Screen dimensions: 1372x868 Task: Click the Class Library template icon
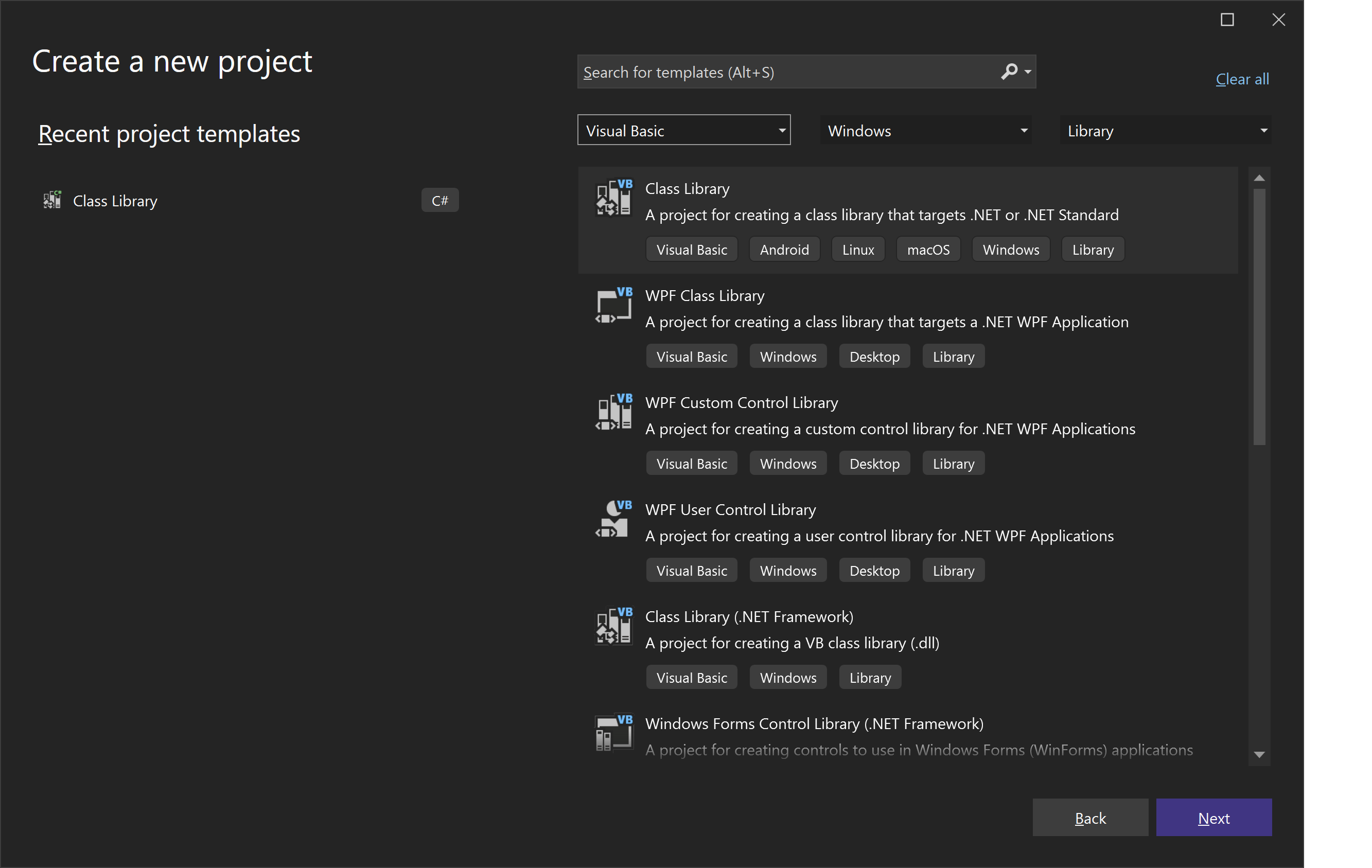coord(613,198)
